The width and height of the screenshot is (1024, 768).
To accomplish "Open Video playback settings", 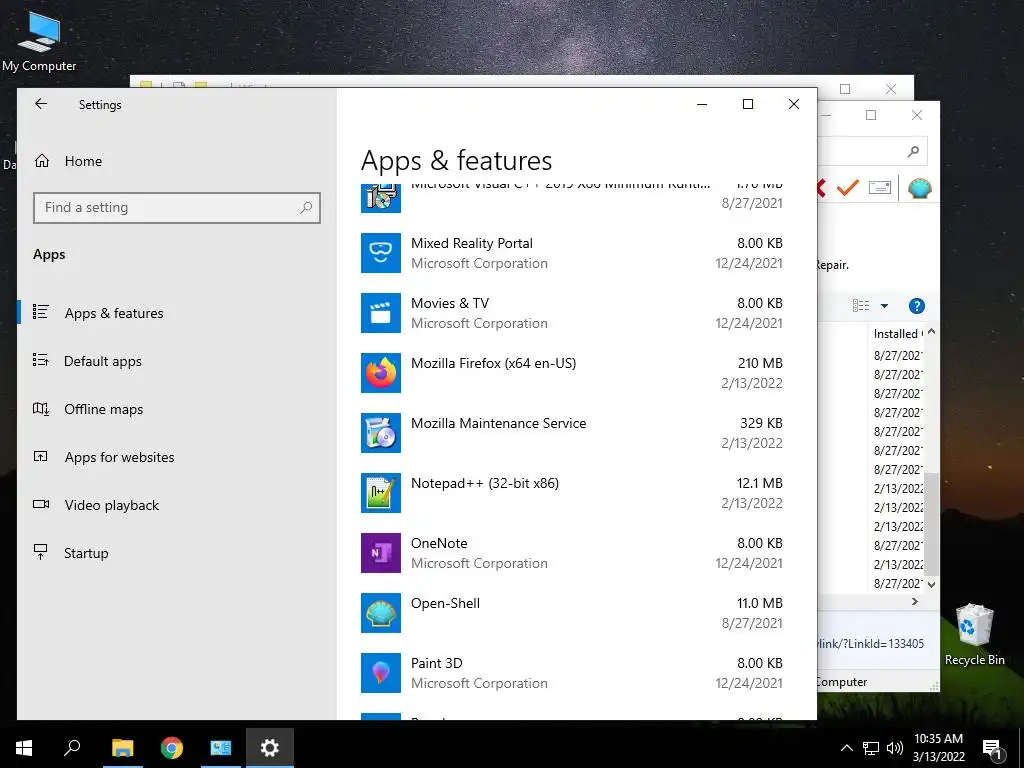I will [111, 505].
